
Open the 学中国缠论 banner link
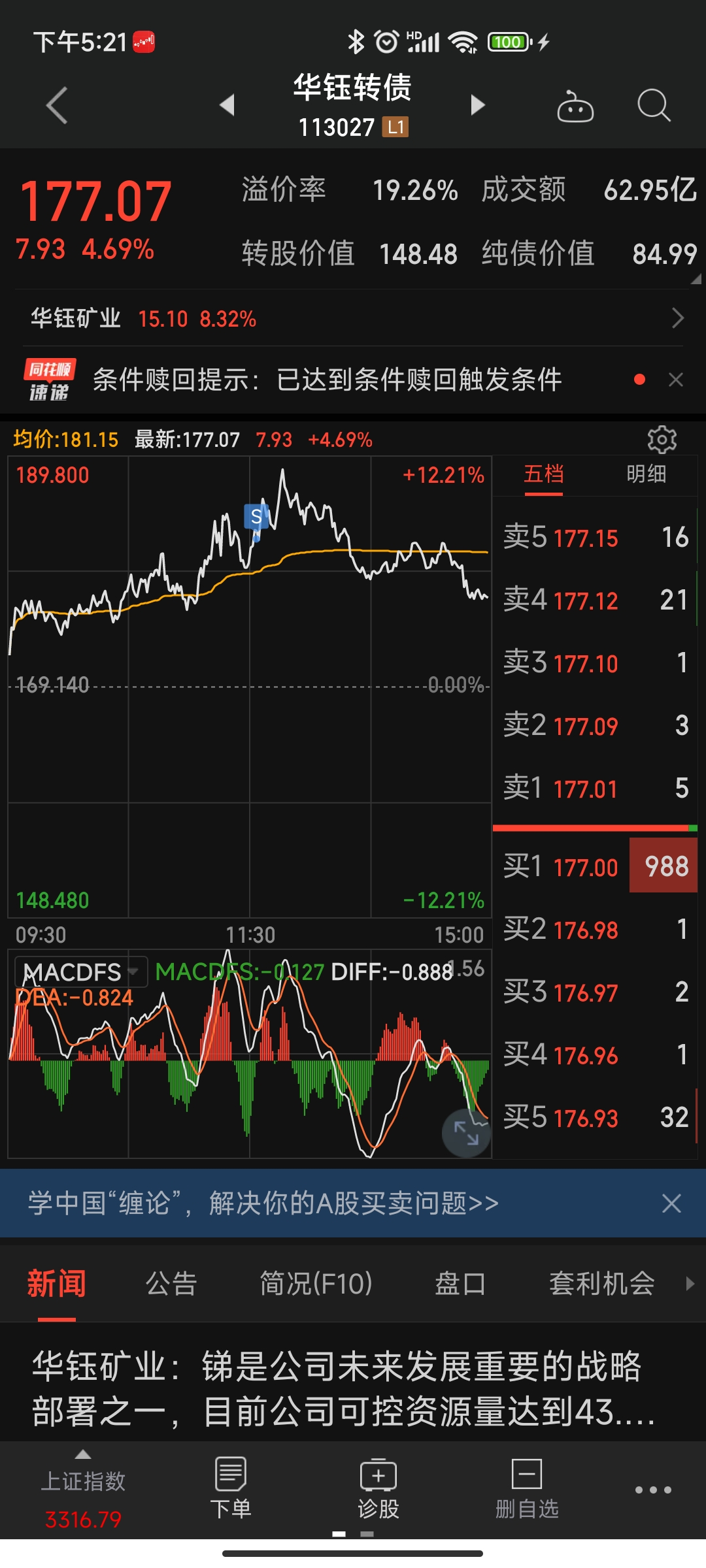point(263,1203)
